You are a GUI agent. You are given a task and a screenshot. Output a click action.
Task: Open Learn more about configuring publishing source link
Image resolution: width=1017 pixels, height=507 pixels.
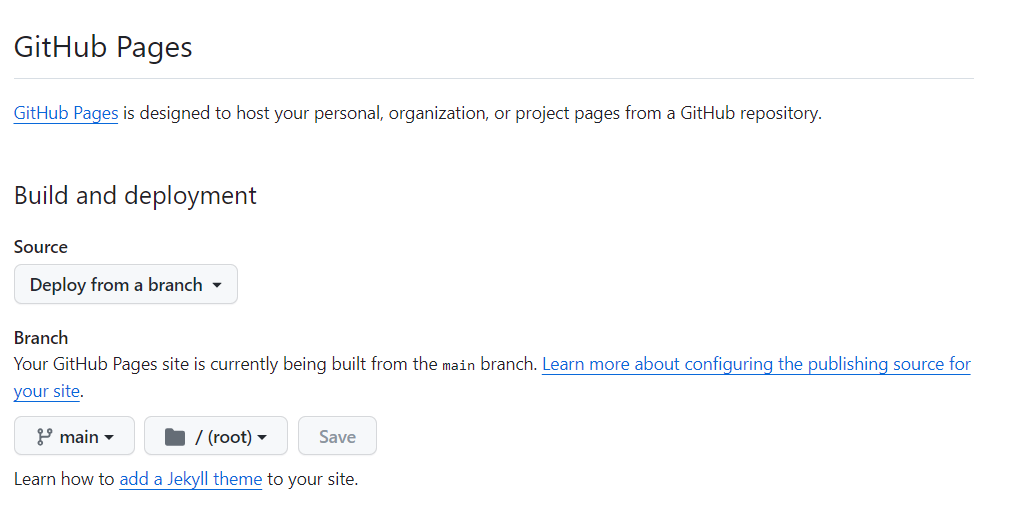click(x=492, y=378)
